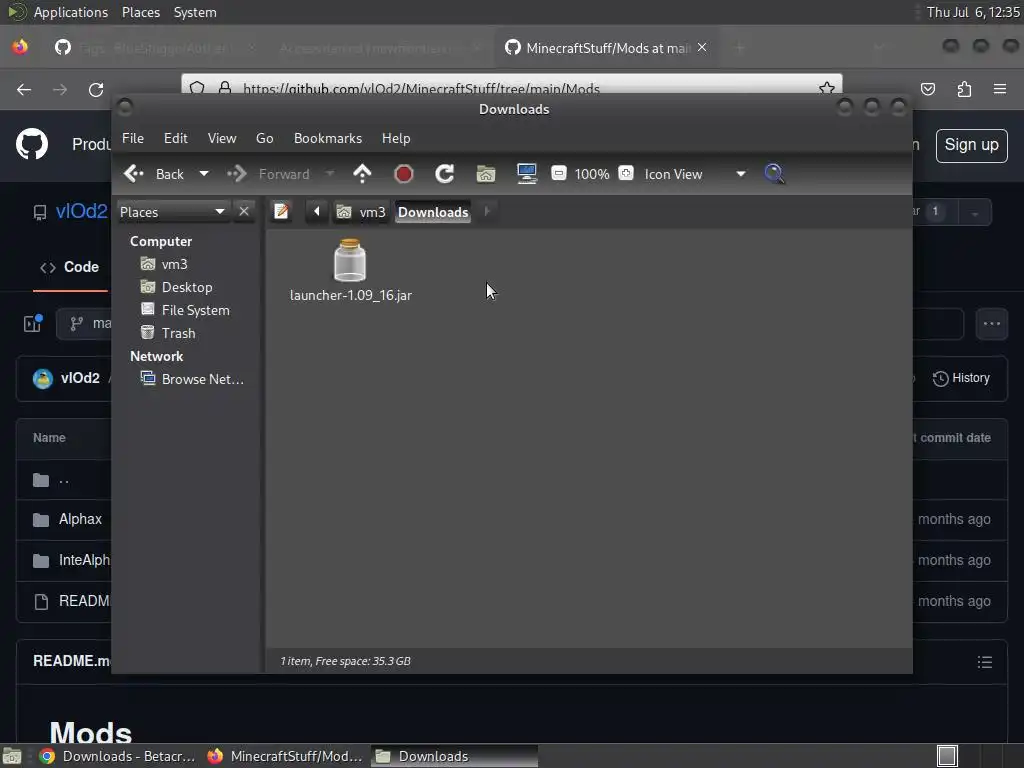Open the star list dropdown on GitHub
The image size is (1024, 768).
point(975,212)
